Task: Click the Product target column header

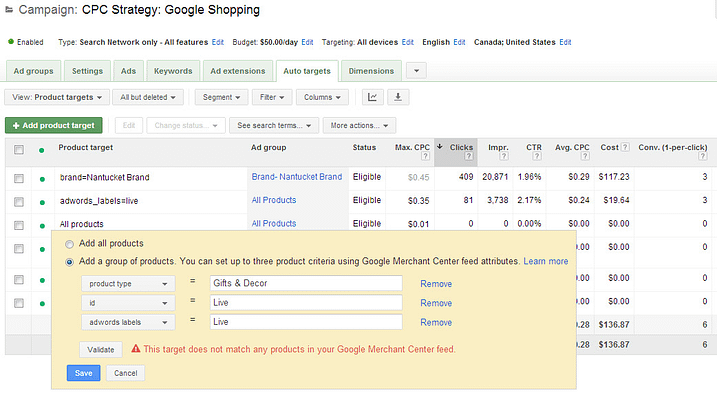Action: 86,147
